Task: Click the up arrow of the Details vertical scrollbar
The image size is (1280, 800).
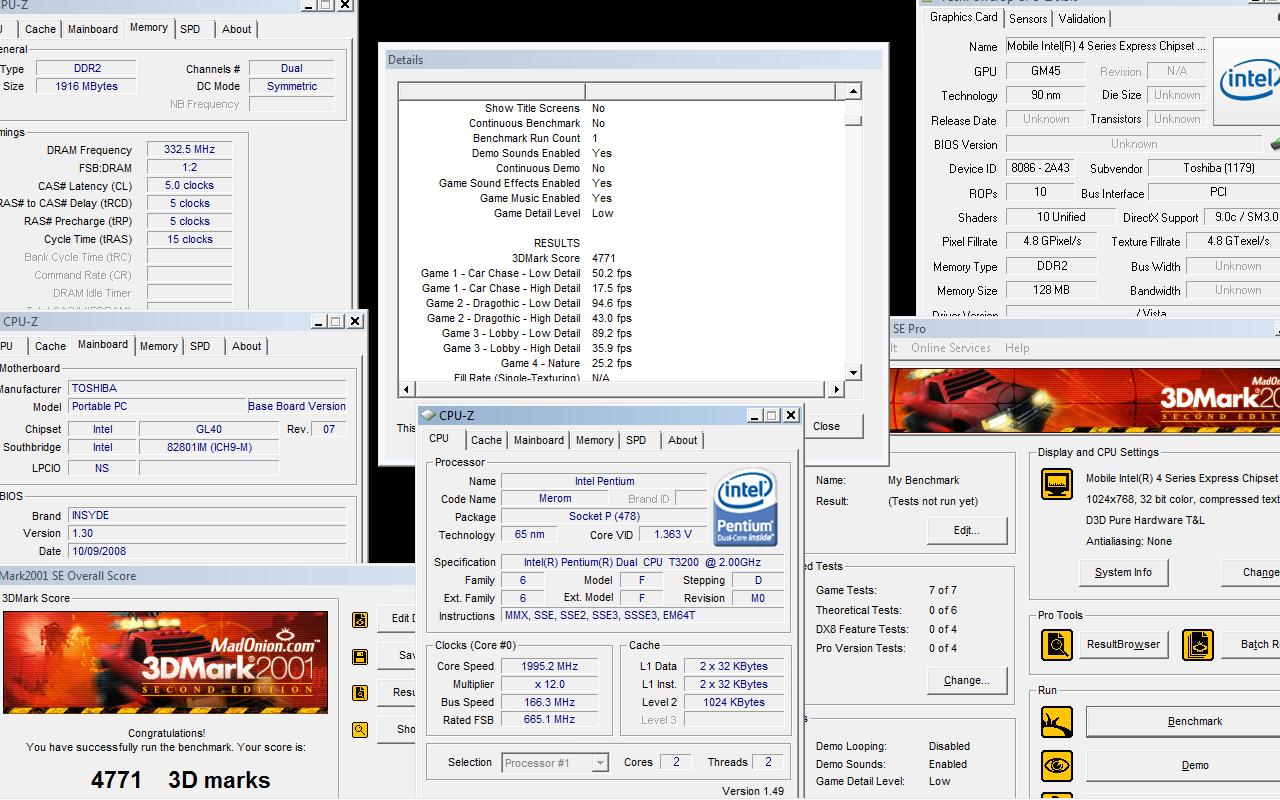Action: (x=852, y=92)
